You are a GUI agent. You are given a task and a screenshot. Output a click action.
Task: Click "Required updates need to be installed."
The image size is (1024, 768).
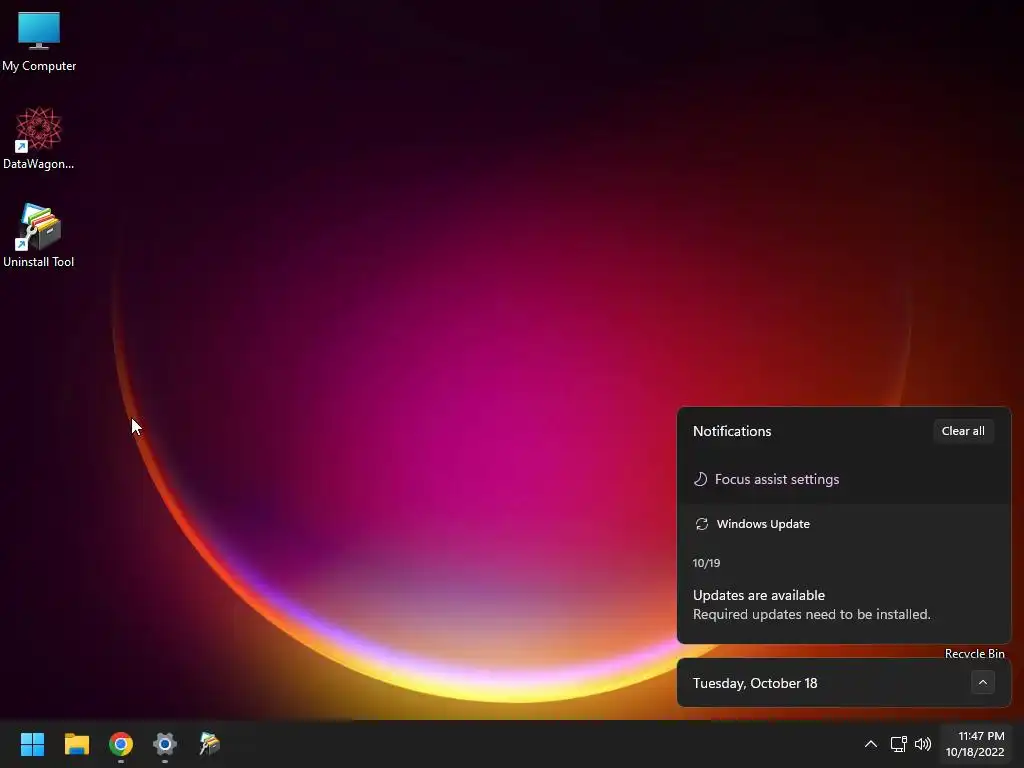click(x=811, y=615)
